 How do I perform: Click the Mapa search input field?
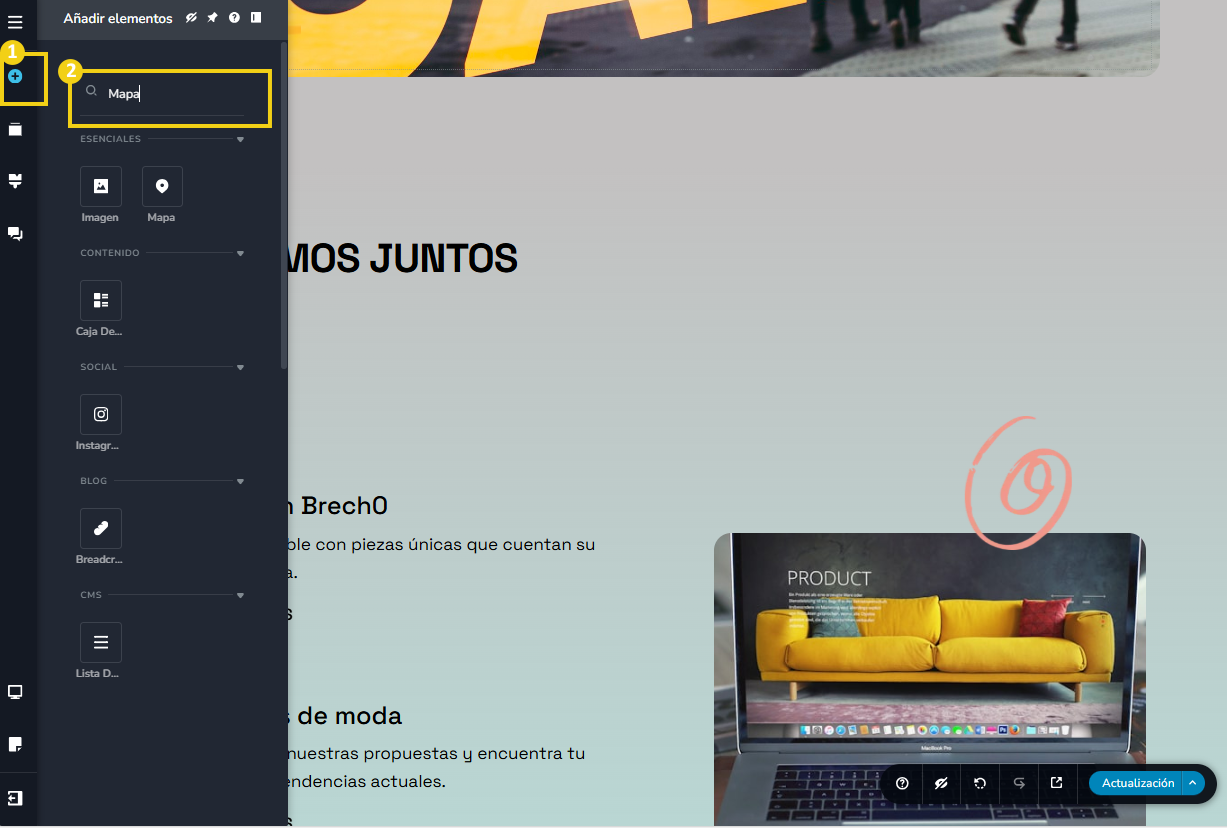tap(170, 94)
